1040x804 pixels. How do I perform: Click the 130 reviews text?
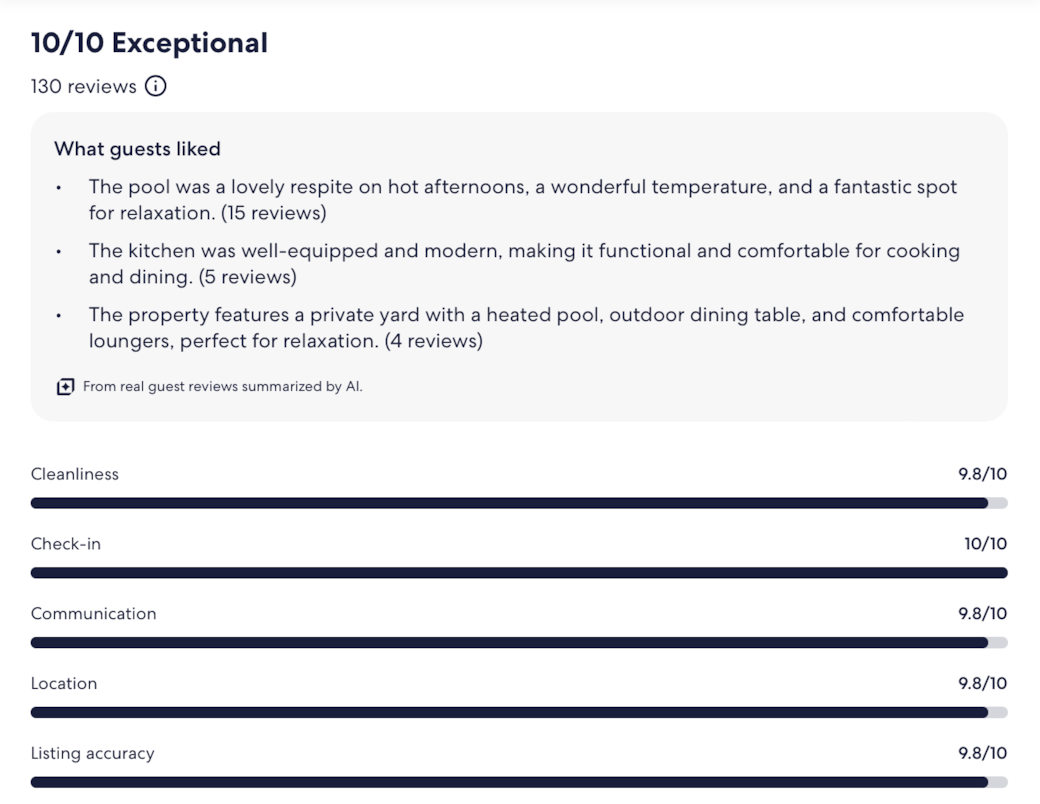(84, 86)
